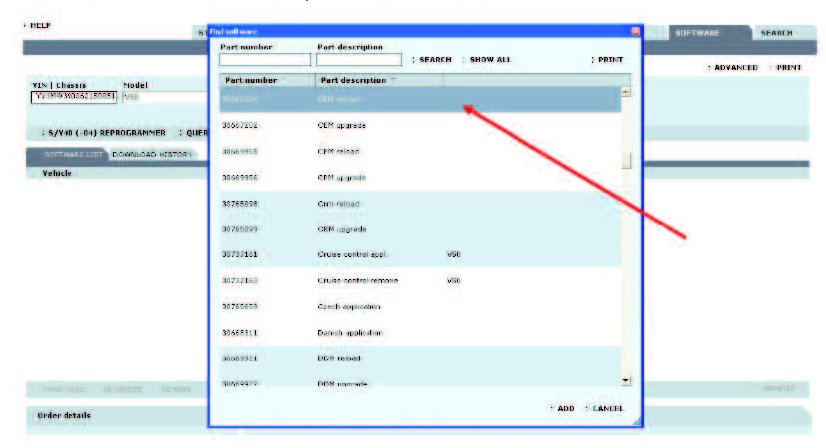The height and width of the screenshot is (448, 826).
Task: Click the Part description search field
Action: [x=360, y=60]
